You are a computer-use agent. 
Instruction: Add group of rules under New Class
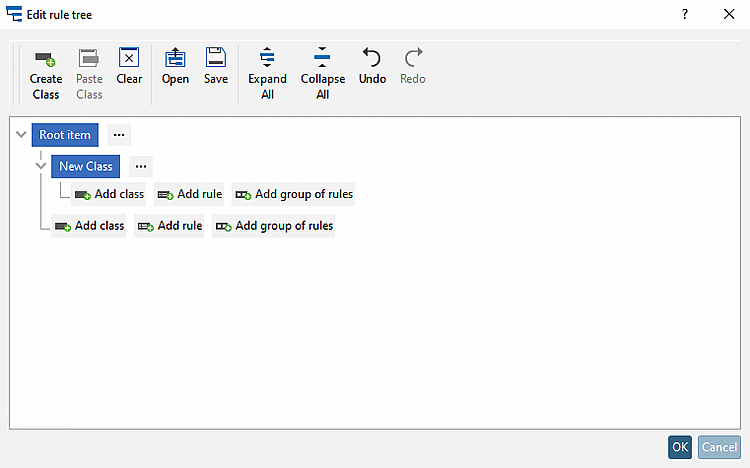point(294,194)
